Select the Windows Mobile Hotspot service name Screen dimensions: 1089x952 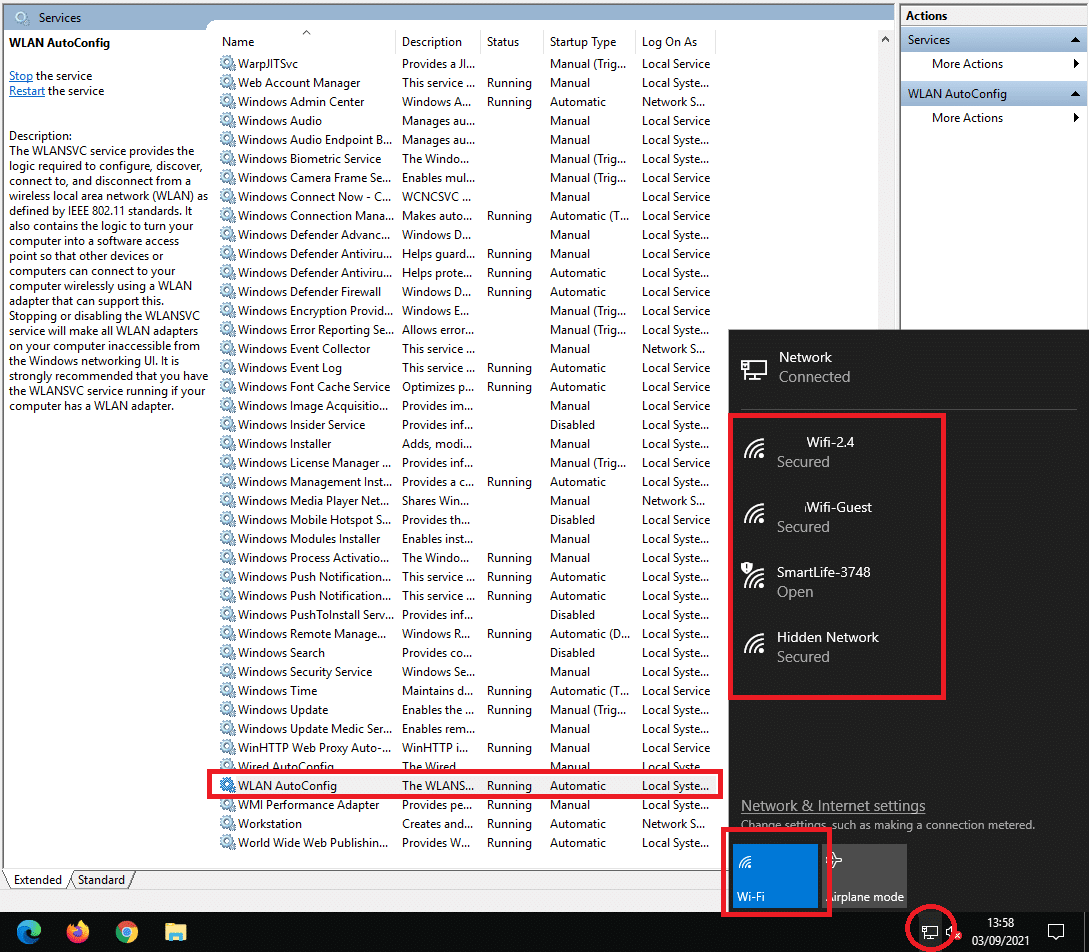[315, 519]
